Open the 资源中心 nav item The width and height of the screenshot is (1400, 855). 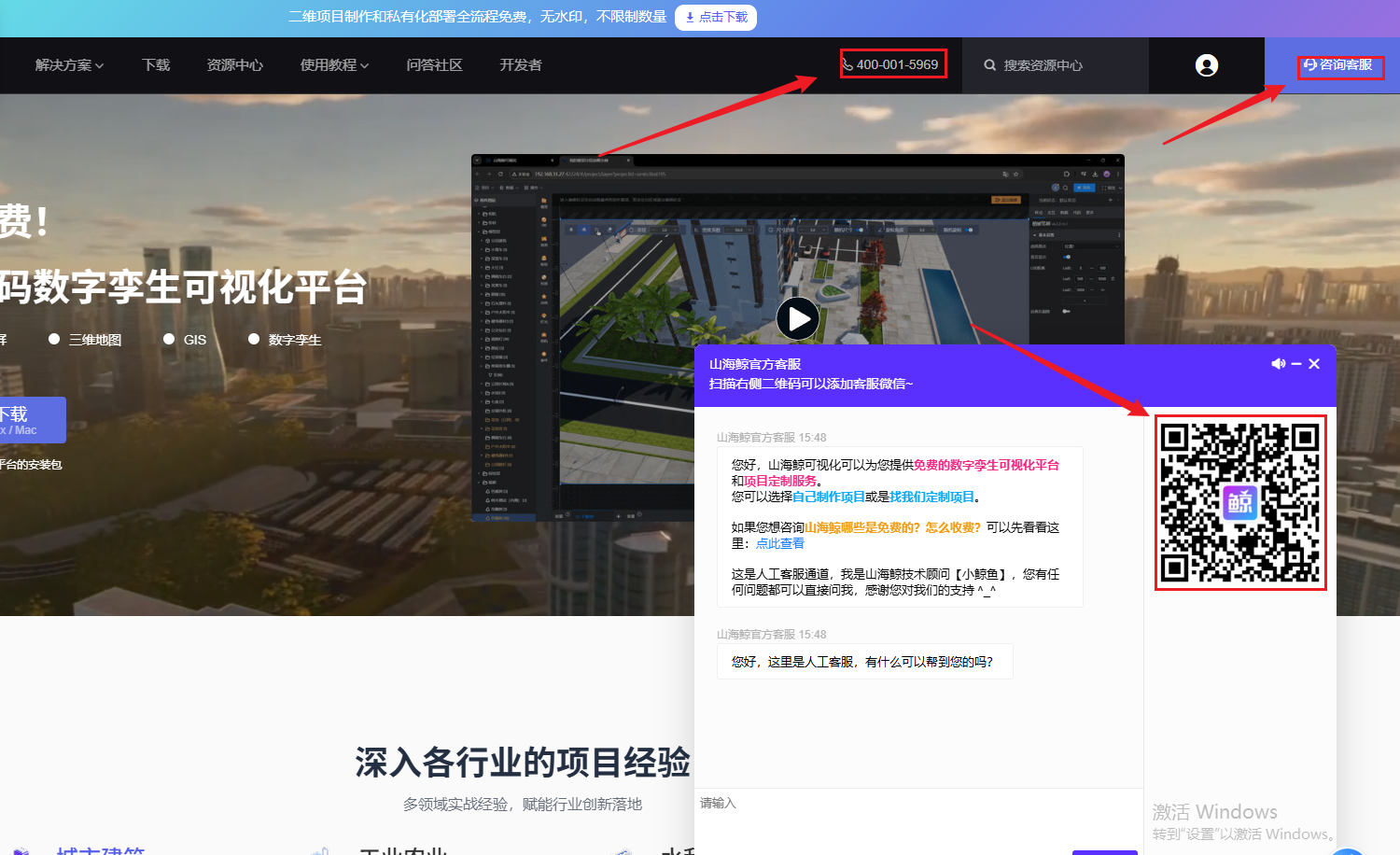coord(234,65)
